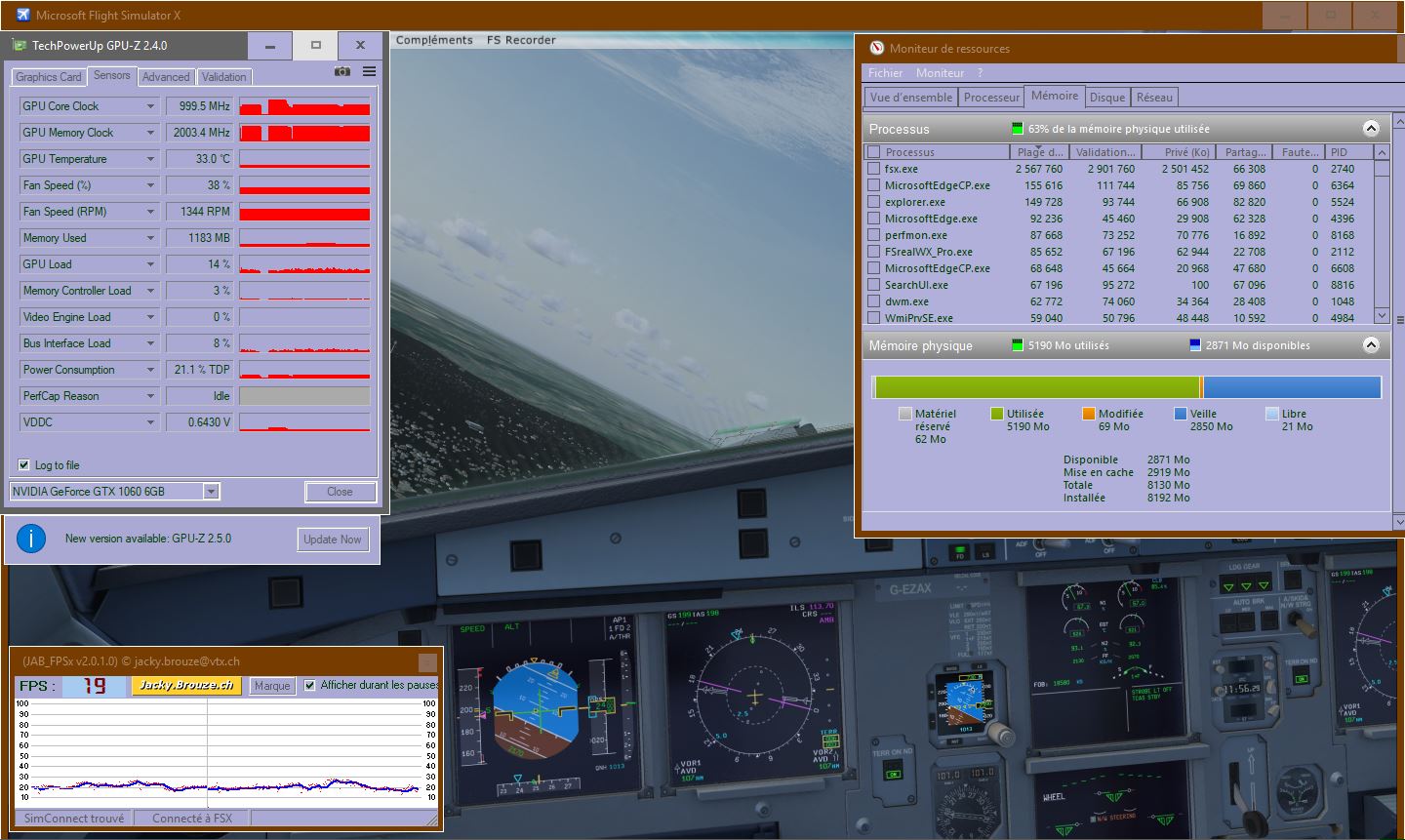Click the Resource Monitor title bar icon
The image size is (1405, 840).
[876, 48]
